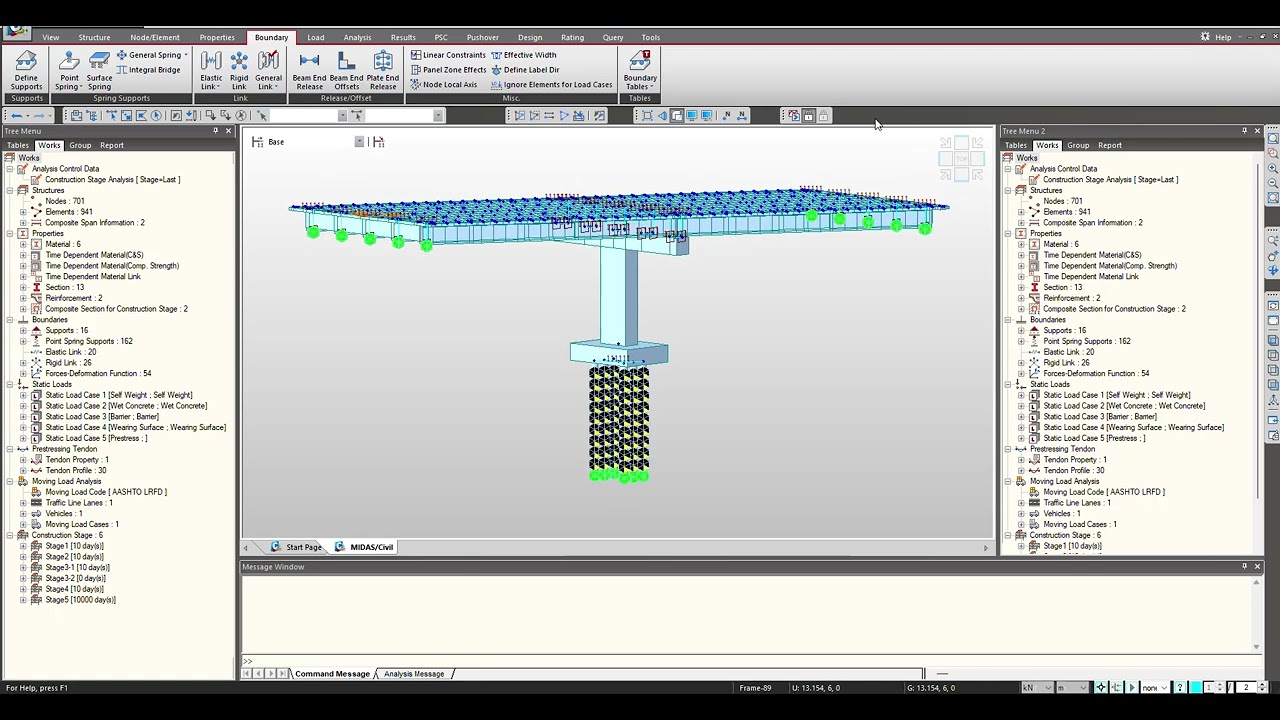The height and width of the screenshot is (720, 1280).
Task: Switch to the Node/Element ribbon tab
Action: pyautogui.click(x=155, y=37)
